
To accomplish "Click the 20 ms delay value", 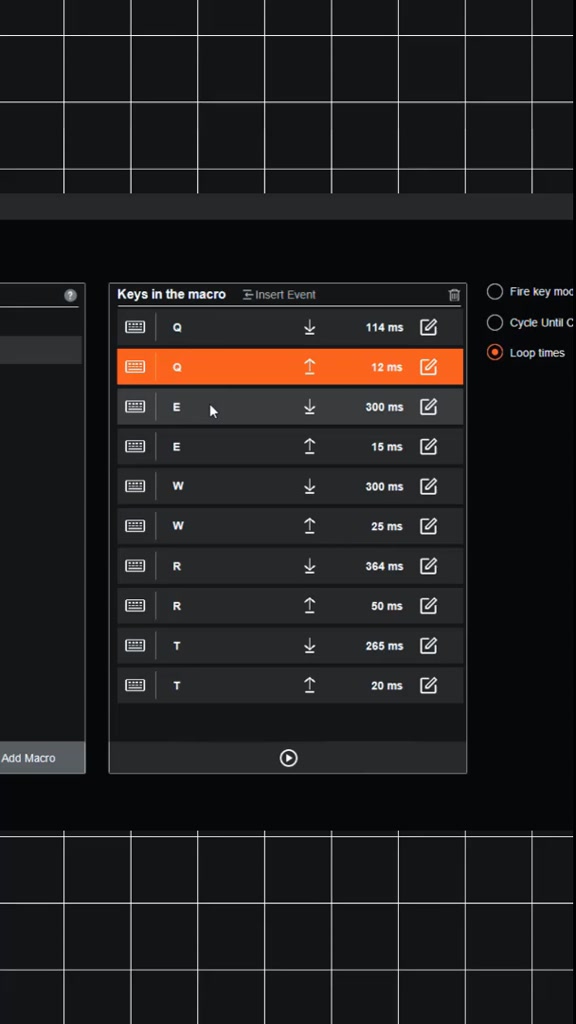I will click(x=387, y=685).
